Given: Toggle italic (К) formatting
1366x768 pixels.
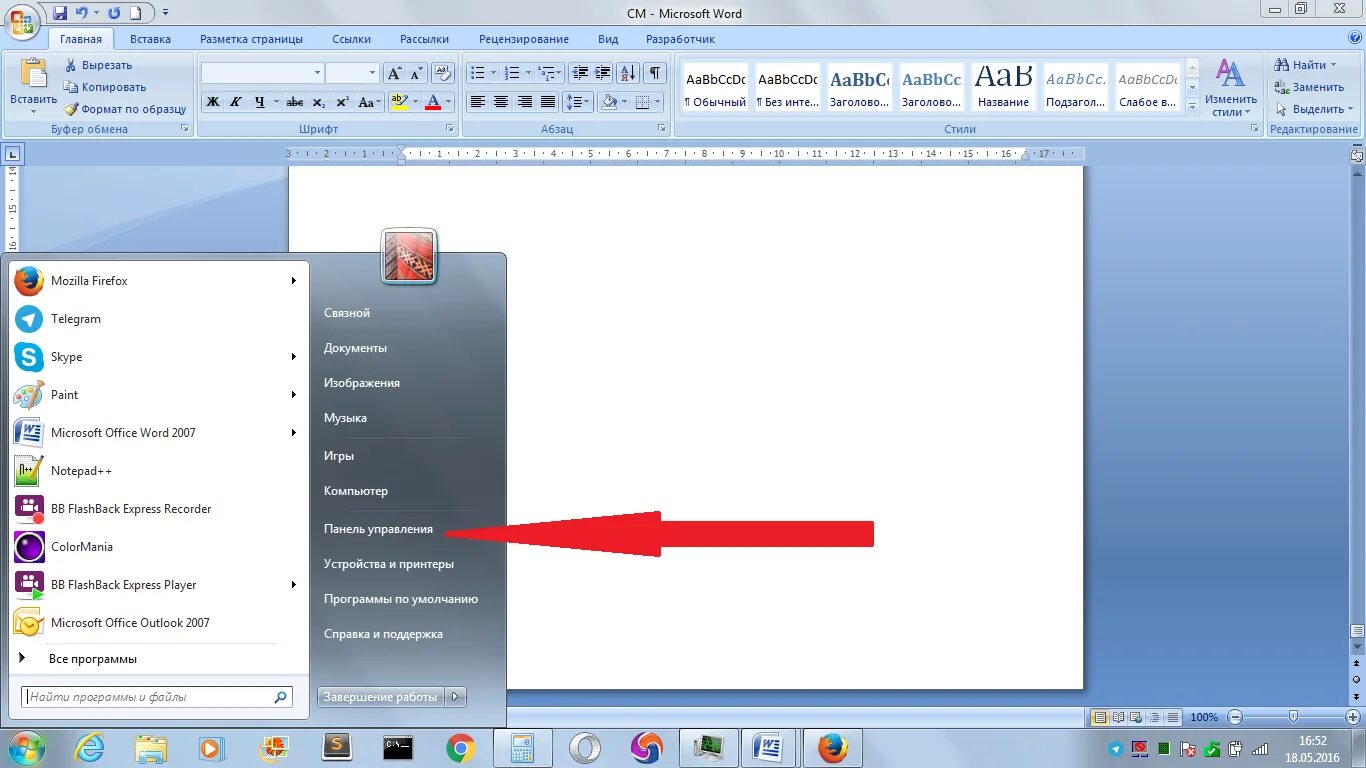Looking at the screenshot, I should click(x=236, y=102).
